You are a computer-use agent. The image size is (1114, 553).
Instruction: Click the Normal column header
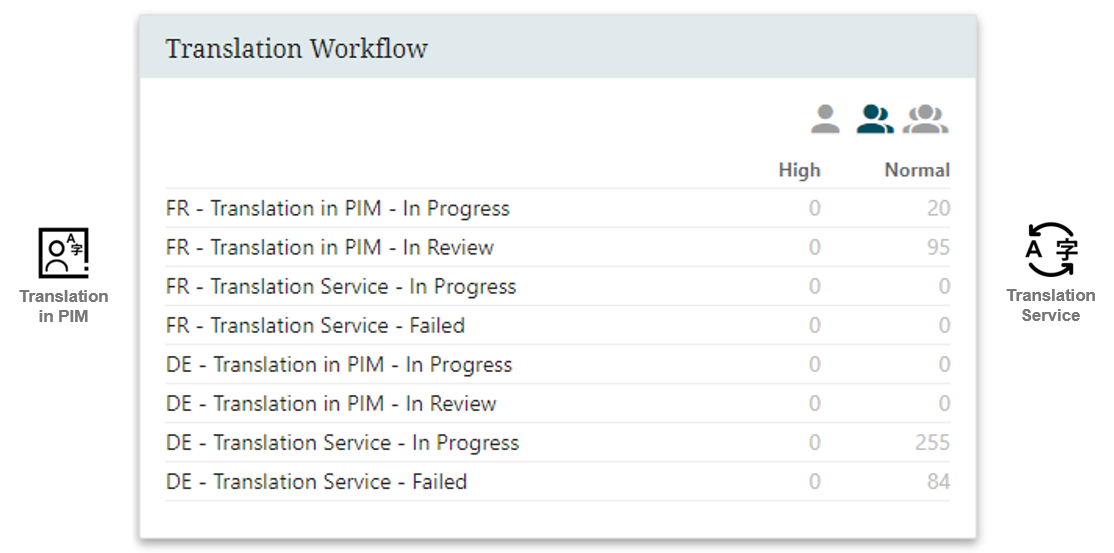click(917, 170)
